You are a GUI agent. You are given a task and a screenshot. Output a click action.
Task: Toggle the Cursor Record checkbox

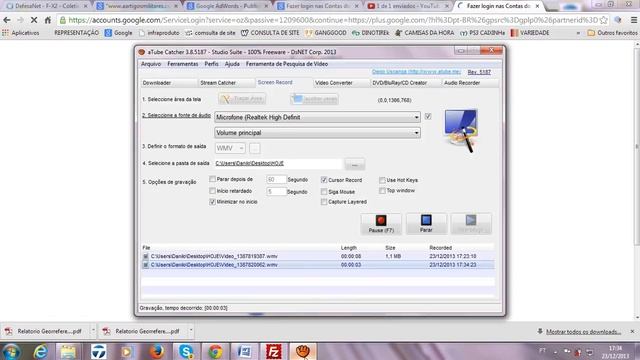pos(324,180)
